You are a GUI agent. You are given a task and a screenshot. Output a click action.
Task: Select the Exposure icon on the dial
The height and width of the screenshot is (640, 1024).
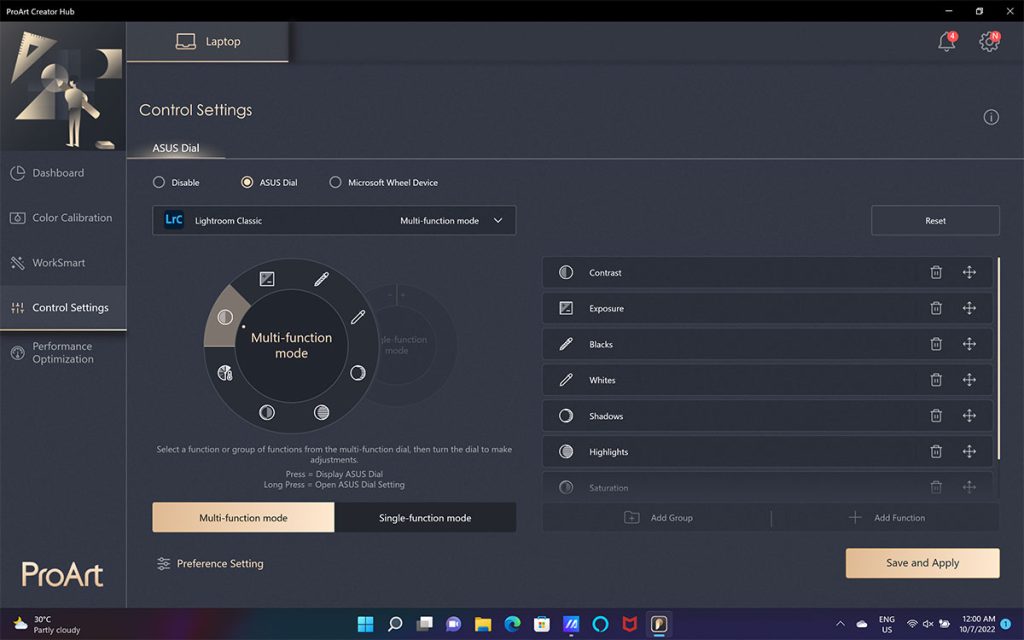tap(267, 279)
